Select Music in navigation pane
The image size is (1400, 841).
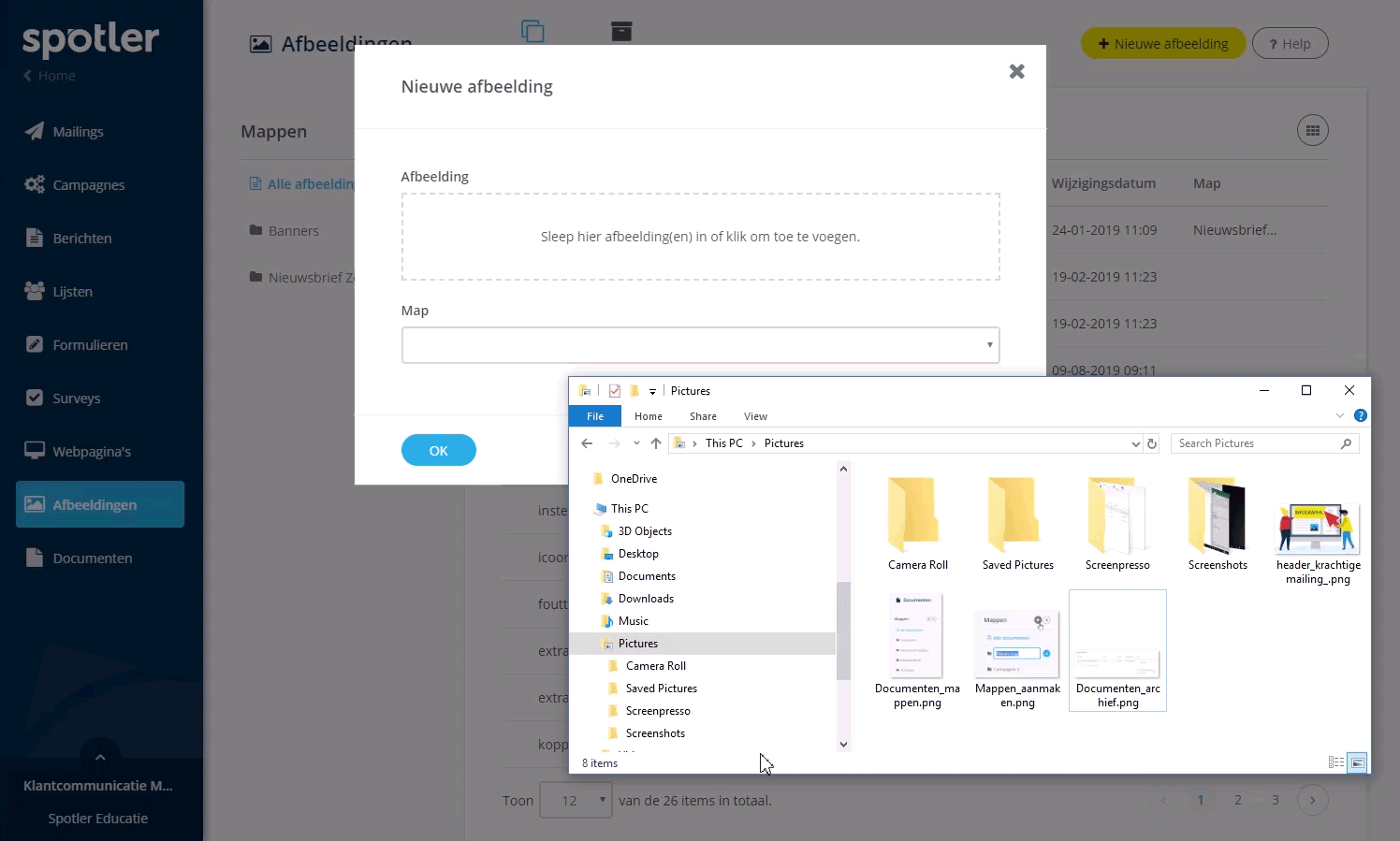(633, 621)
